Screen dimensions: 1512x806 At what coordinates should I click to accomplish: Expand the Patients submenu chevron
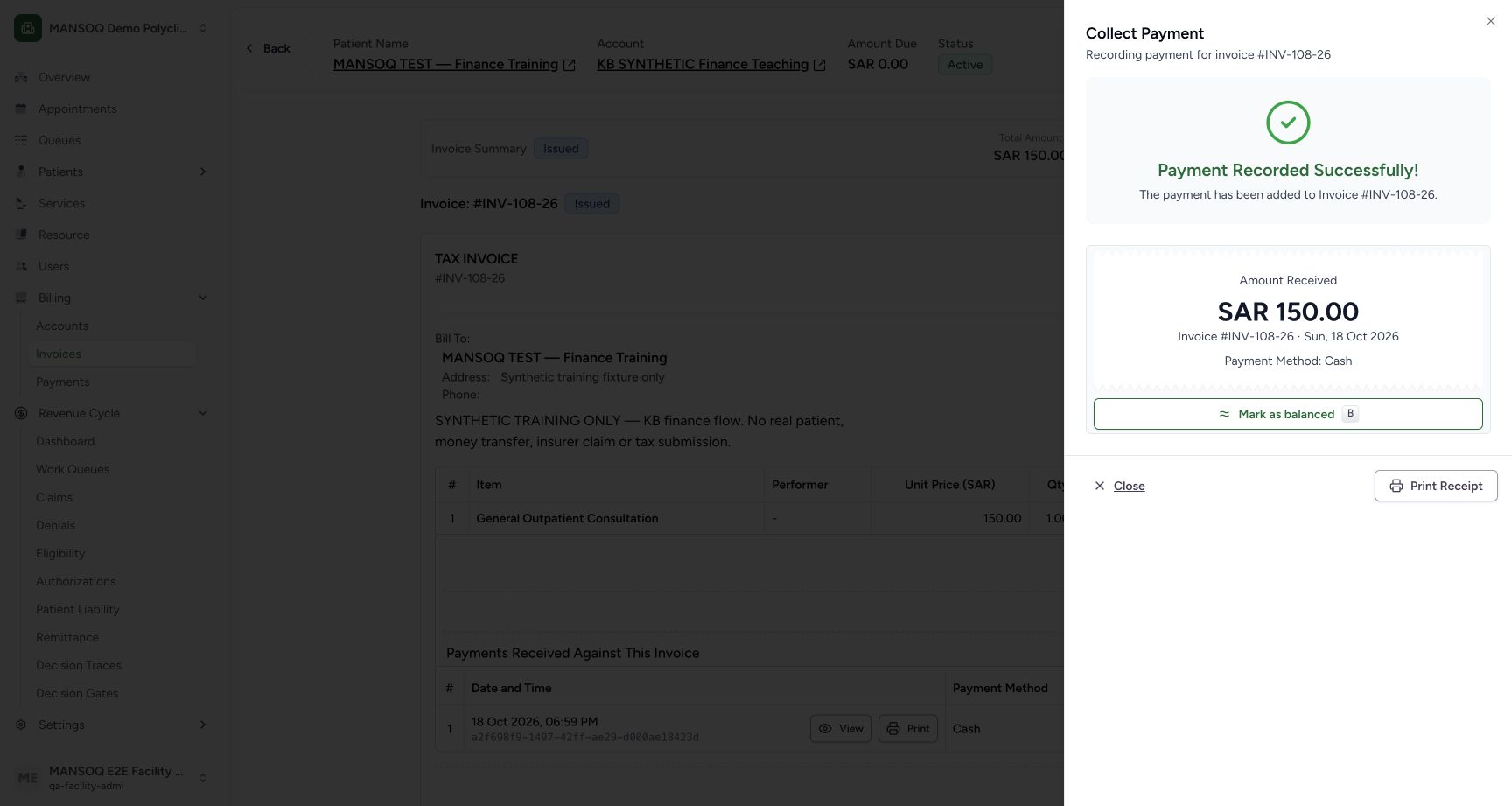pyautogui.click(x=203, y=172)
